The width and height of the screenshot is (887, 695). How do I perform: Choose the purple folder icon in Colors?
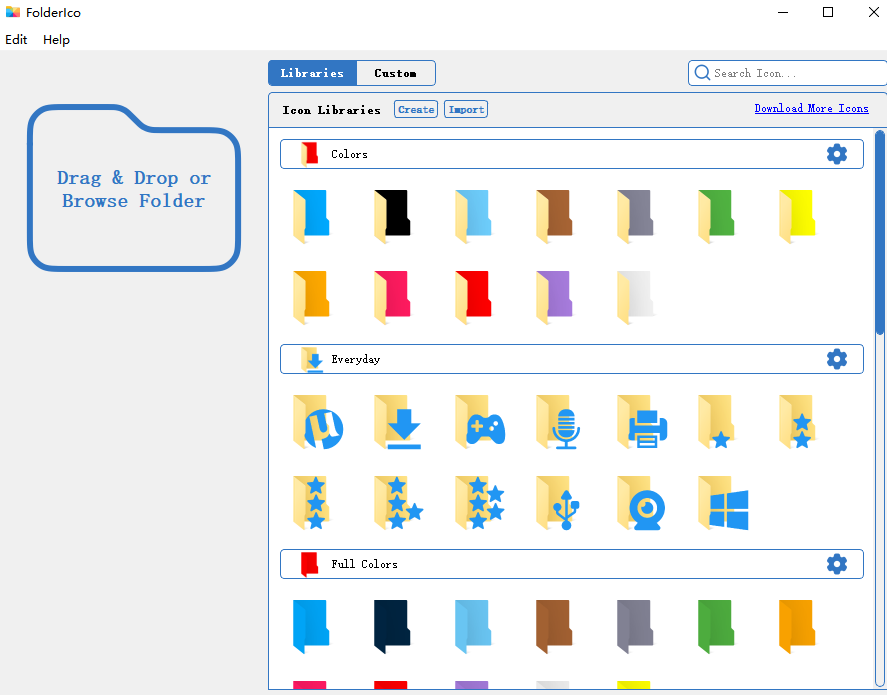click(554, 297)
